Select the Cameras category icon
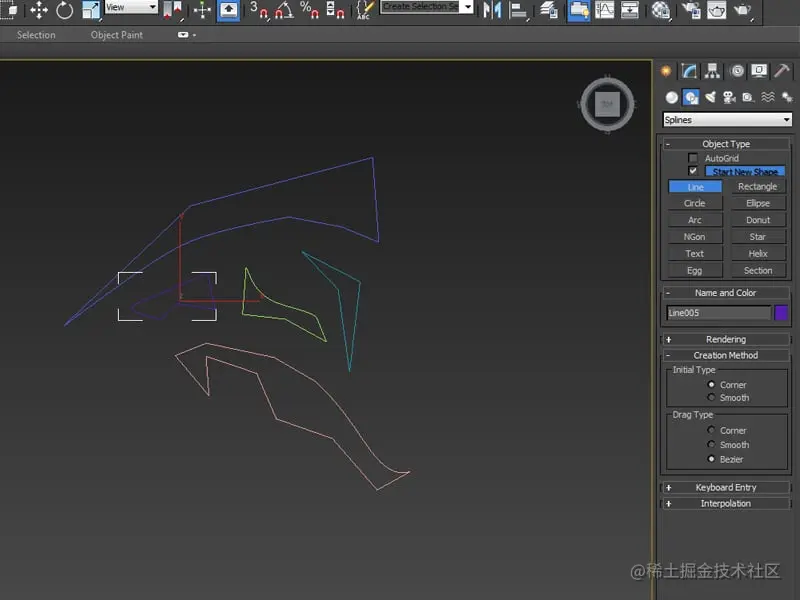This screenshot has width=800, height=600. (x=729, y=97)
